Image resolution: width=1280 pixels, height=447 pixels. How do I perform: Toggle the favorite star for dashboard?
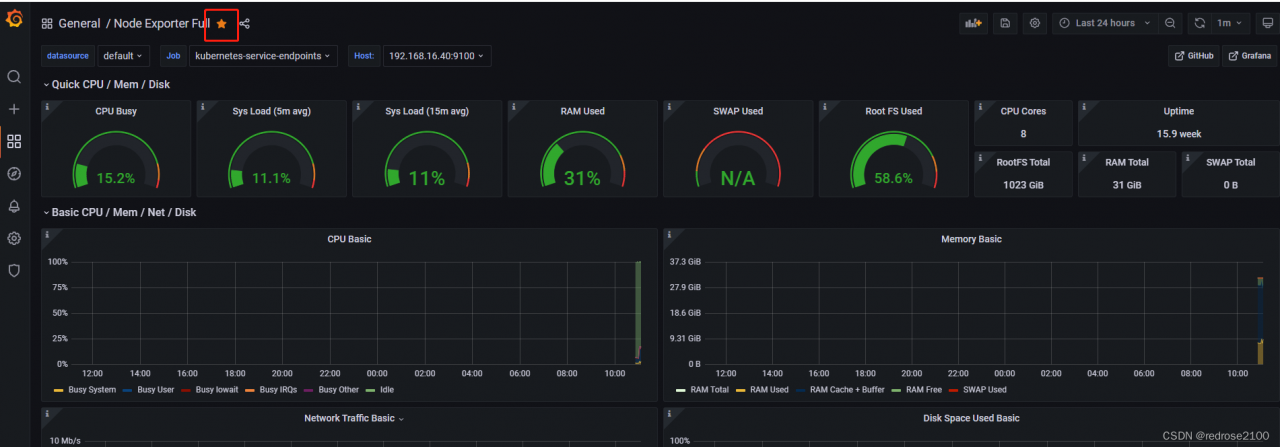pyautogui.click(x=221, y=23)
